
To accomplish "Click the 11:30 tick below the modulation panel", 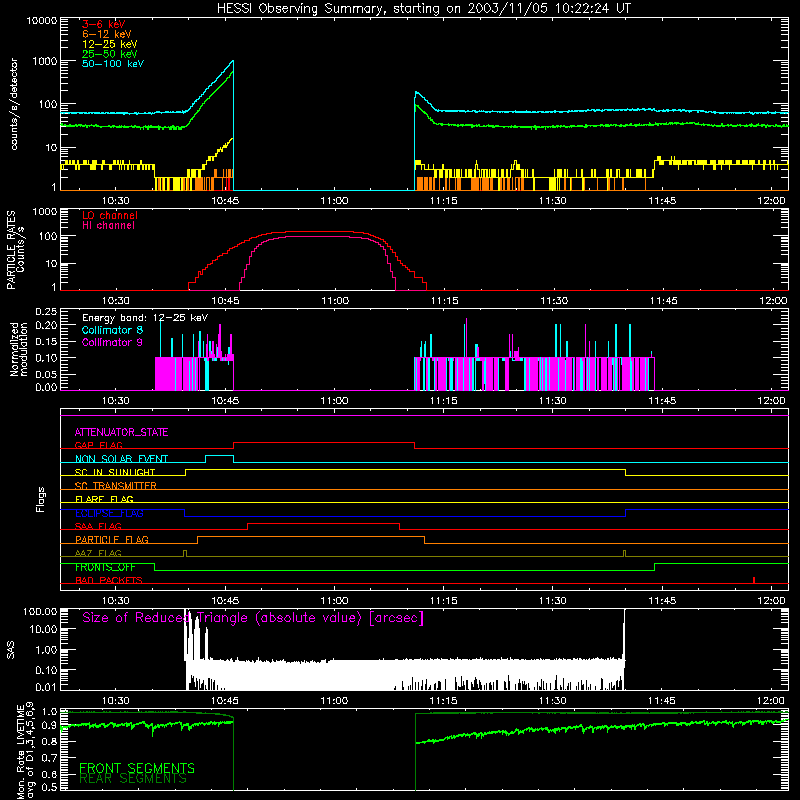I will [553, 401].
